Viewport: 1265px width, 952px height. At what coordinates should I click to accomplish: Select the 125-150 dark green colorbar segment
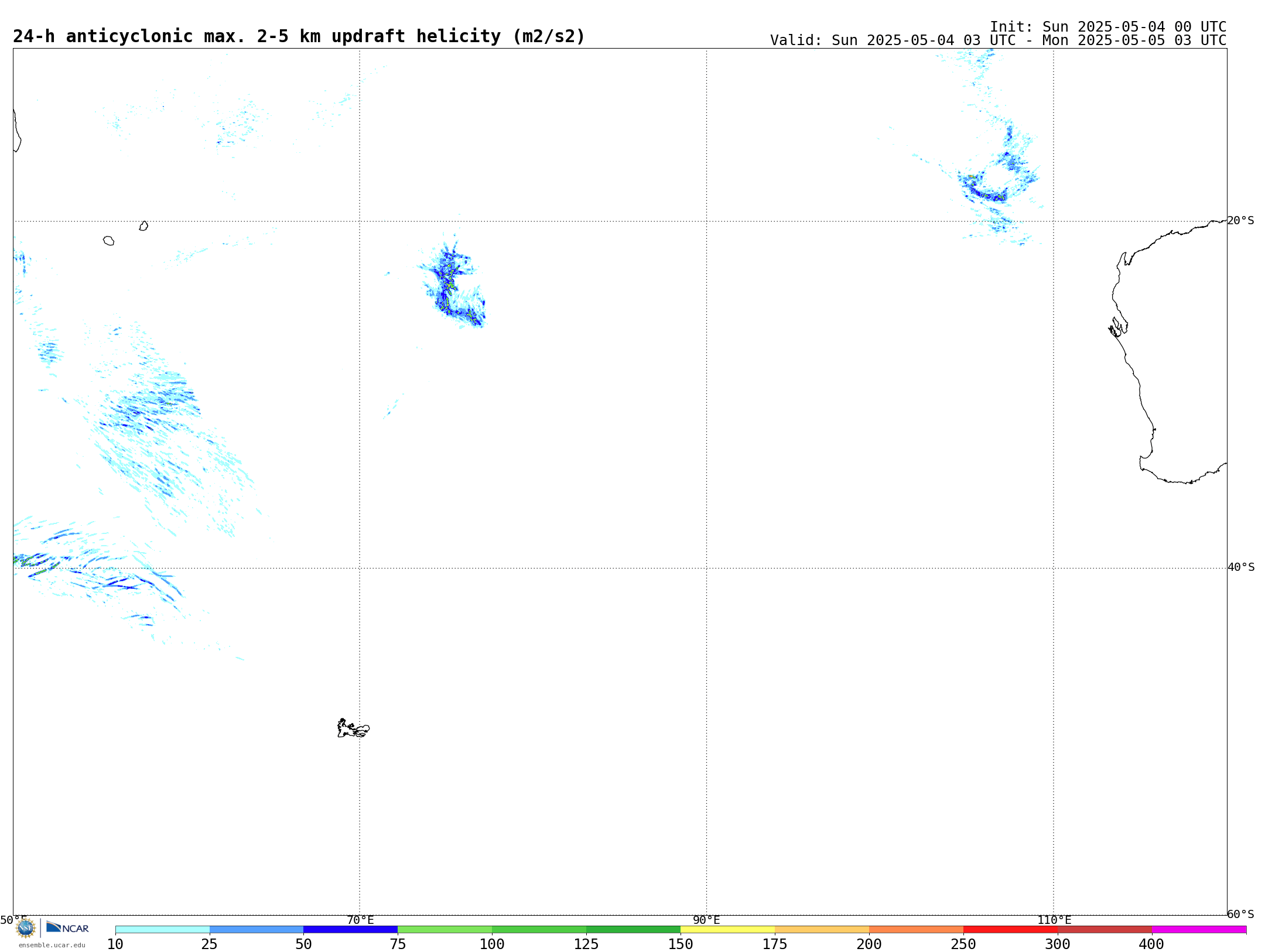pos(634,930)
